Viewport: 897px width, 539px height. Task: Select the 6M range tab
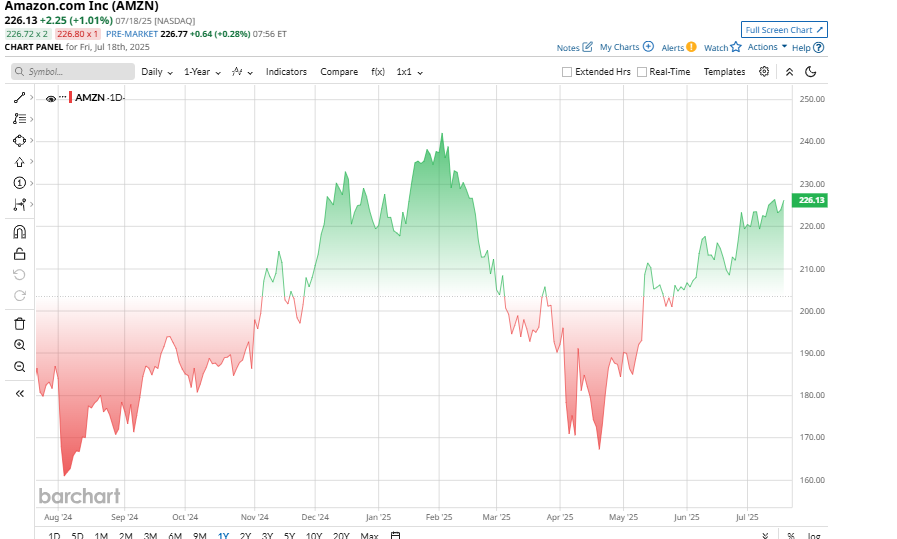pos(175,536)
